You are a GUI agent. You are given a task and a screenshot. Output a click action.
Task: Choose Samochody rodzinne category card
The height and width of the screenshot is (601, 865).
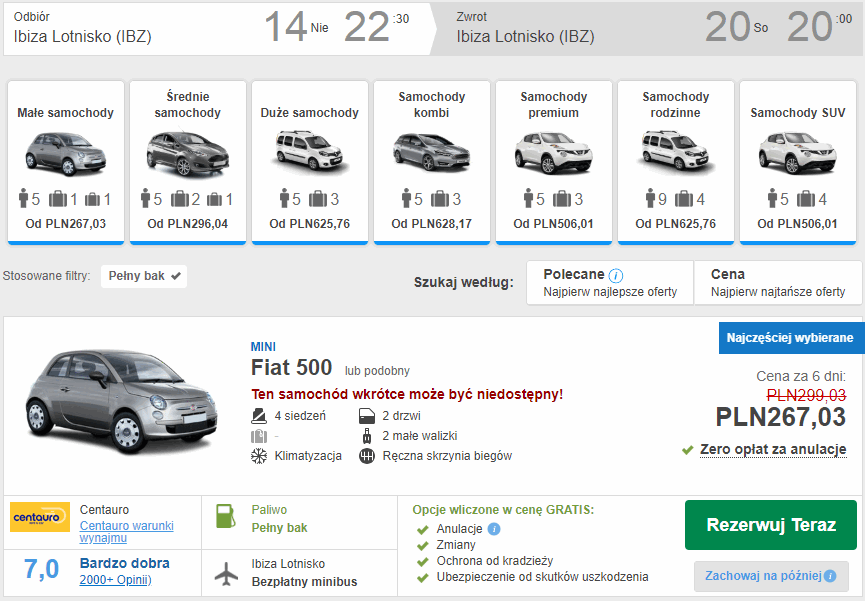point(676,161)
